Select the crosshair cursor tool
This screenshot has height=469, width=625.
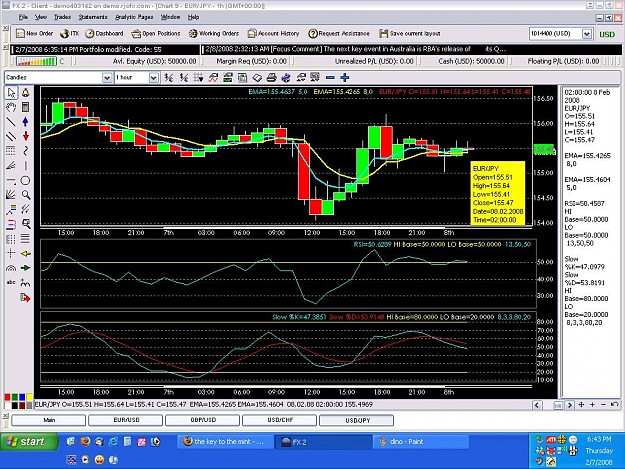(11, 253)
